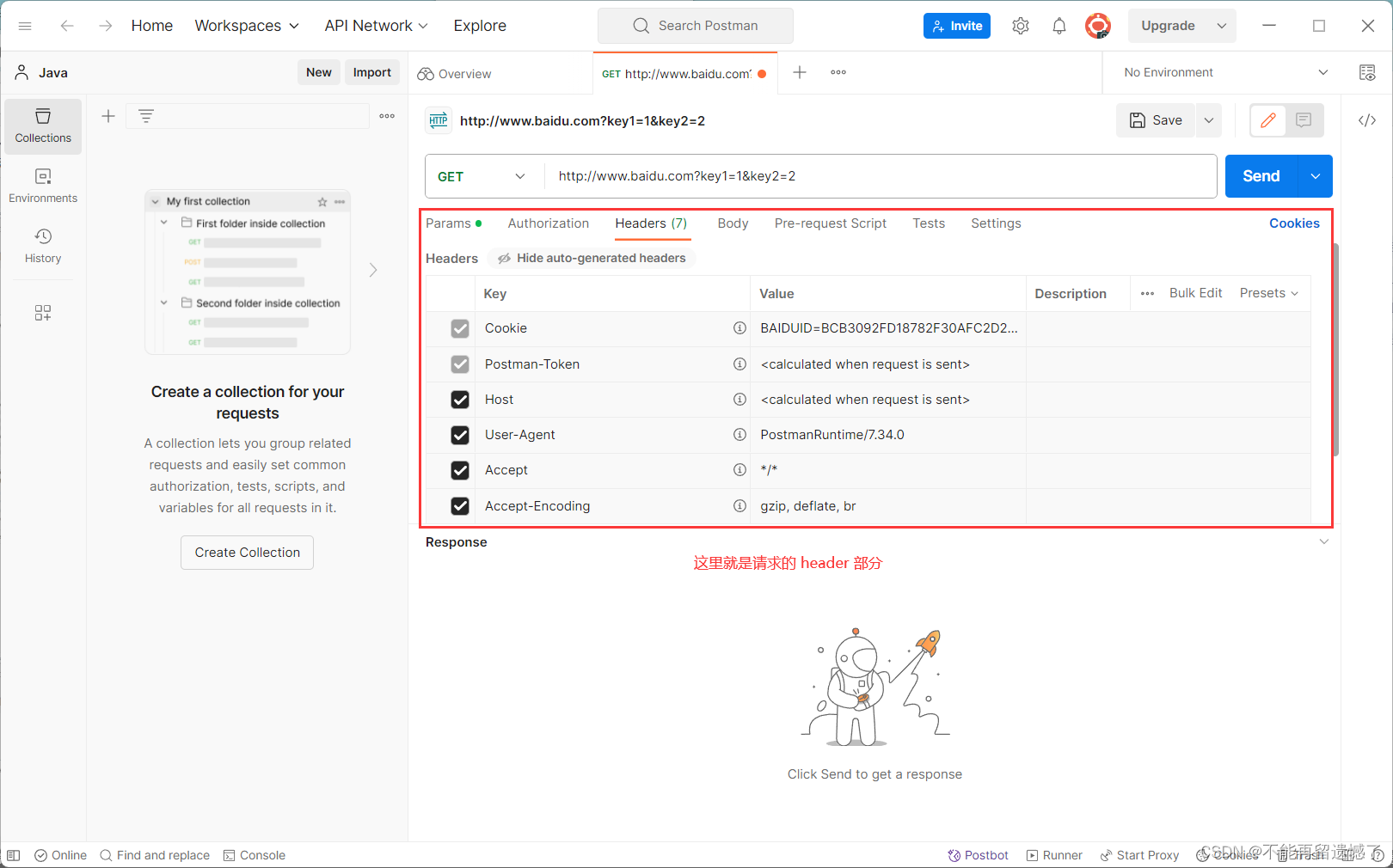Open the comments icon
The image size is (1393, 868).
pos(1304,120)
